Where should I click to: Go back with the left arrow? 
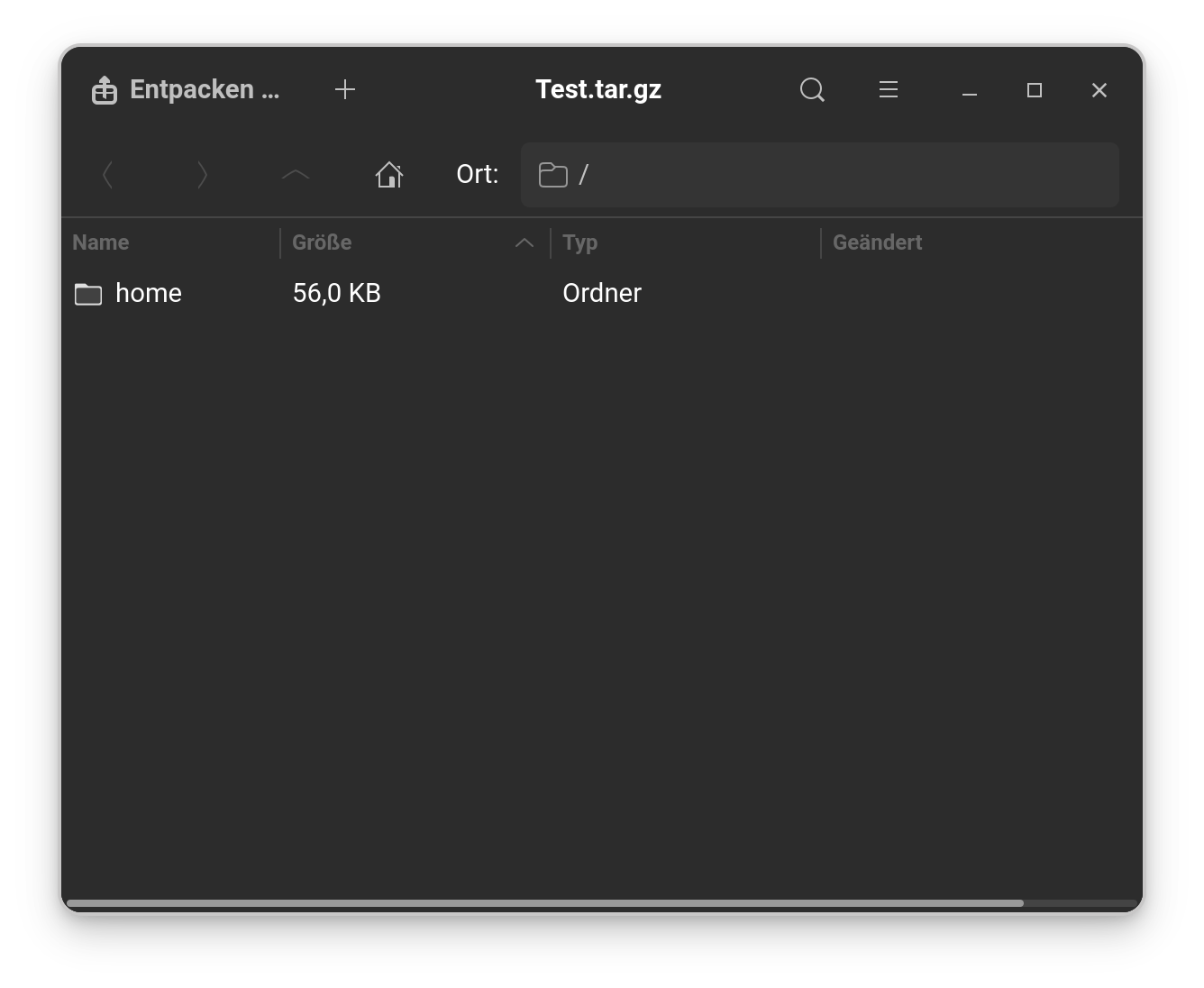click(107, 175)
